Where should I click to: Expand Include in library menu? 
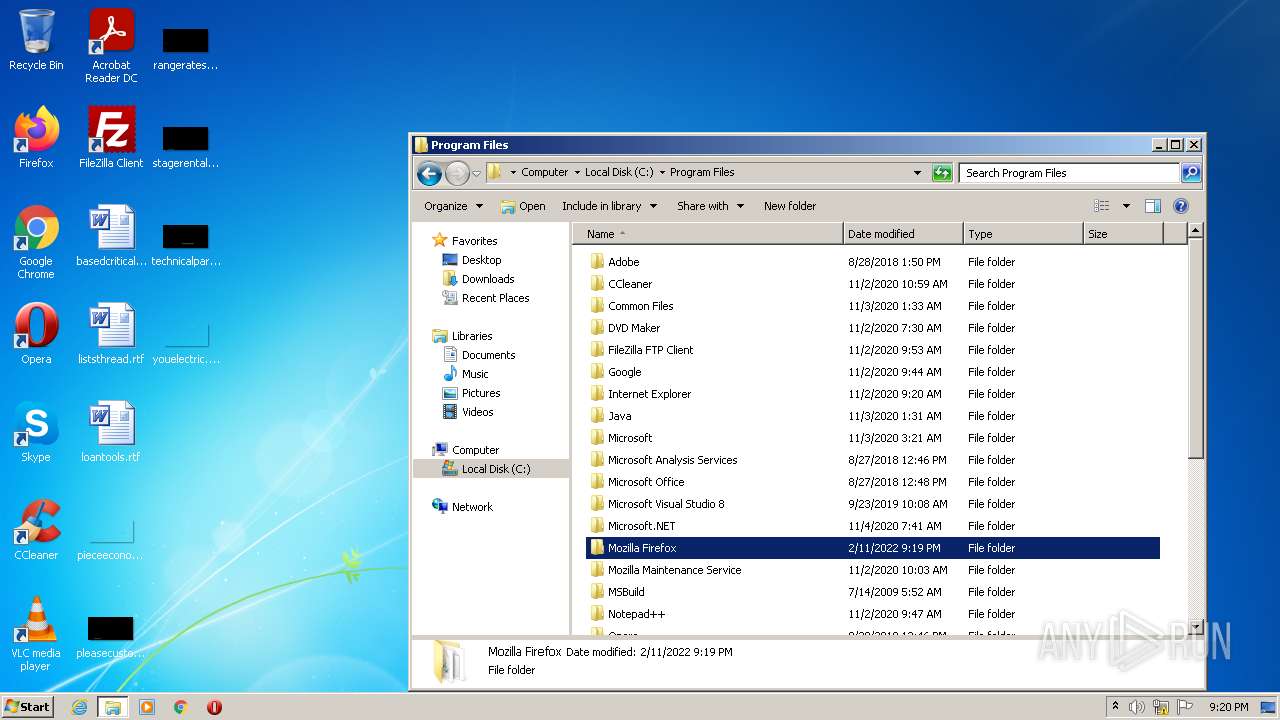click(609, 206)
